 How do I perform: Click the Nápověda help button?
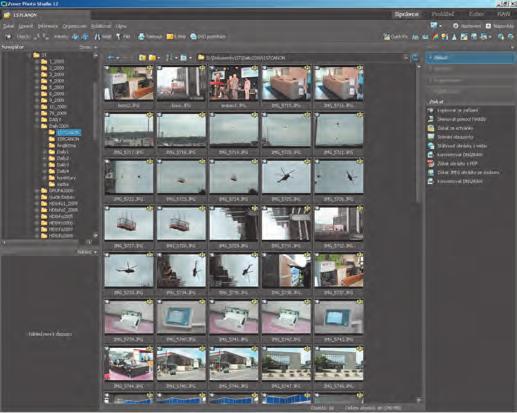[x=499, y=26]
